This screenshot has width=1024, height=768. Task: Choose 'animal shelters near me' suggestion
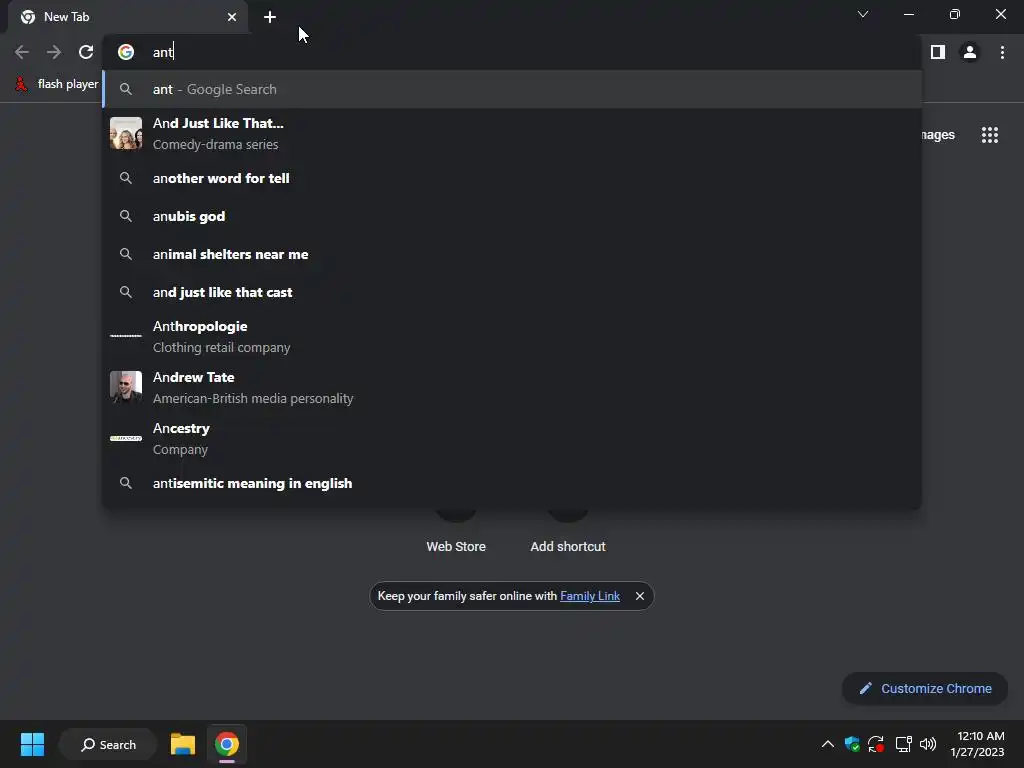tap(512, 254)
